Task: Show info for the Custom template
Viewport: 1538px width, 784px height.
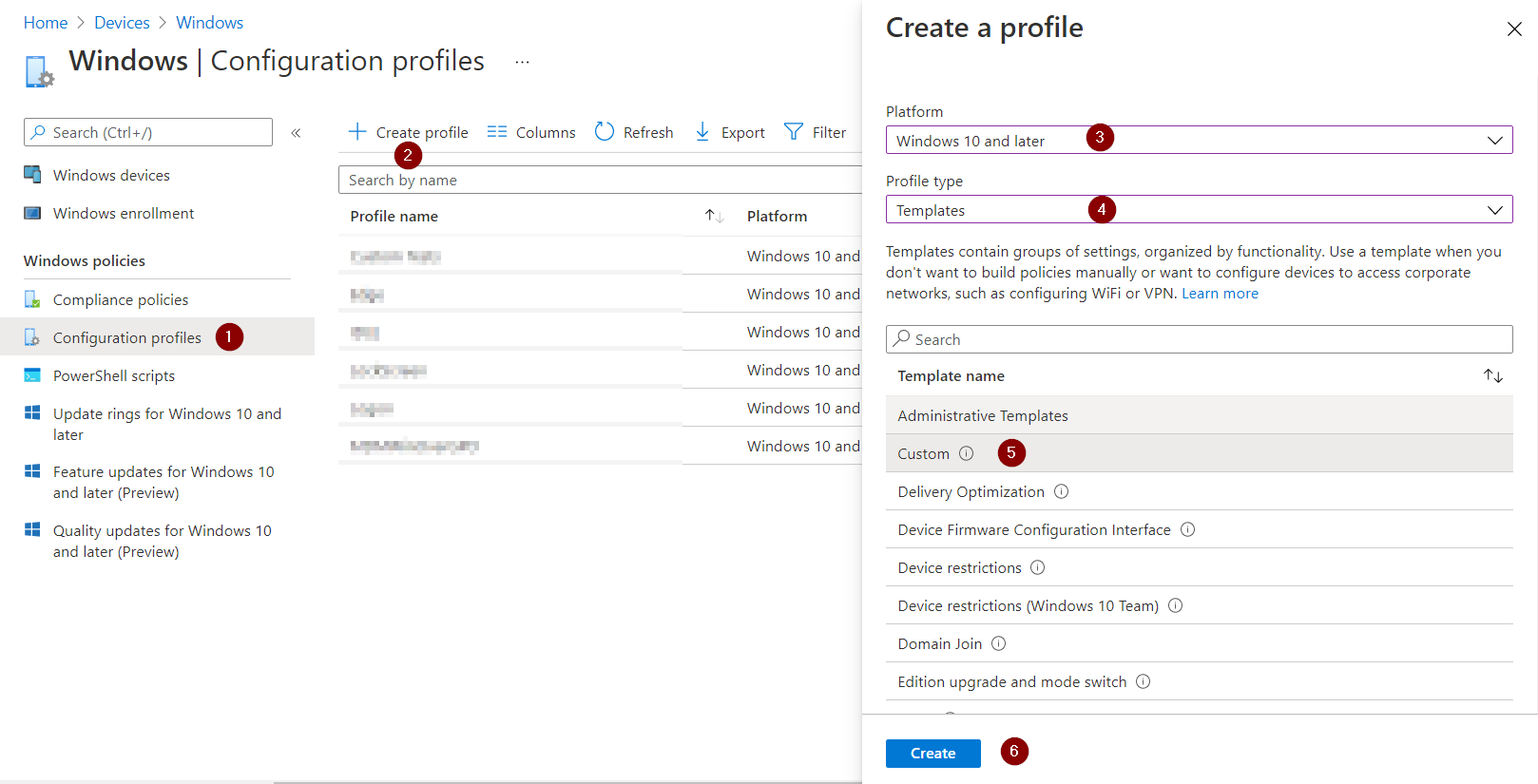Action: coord(967,453)
